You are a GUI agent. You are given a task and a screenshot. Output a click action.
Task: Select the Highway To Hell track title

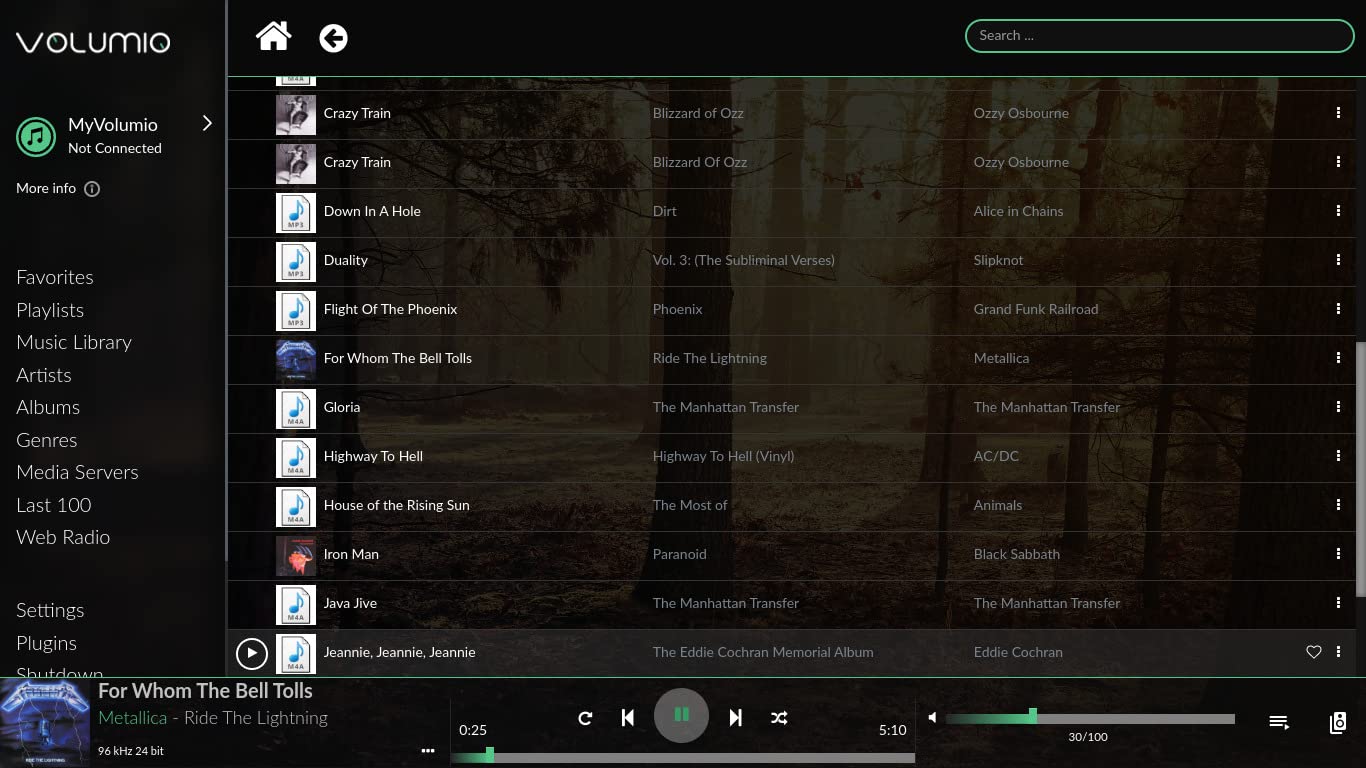(x=373, y=456)
